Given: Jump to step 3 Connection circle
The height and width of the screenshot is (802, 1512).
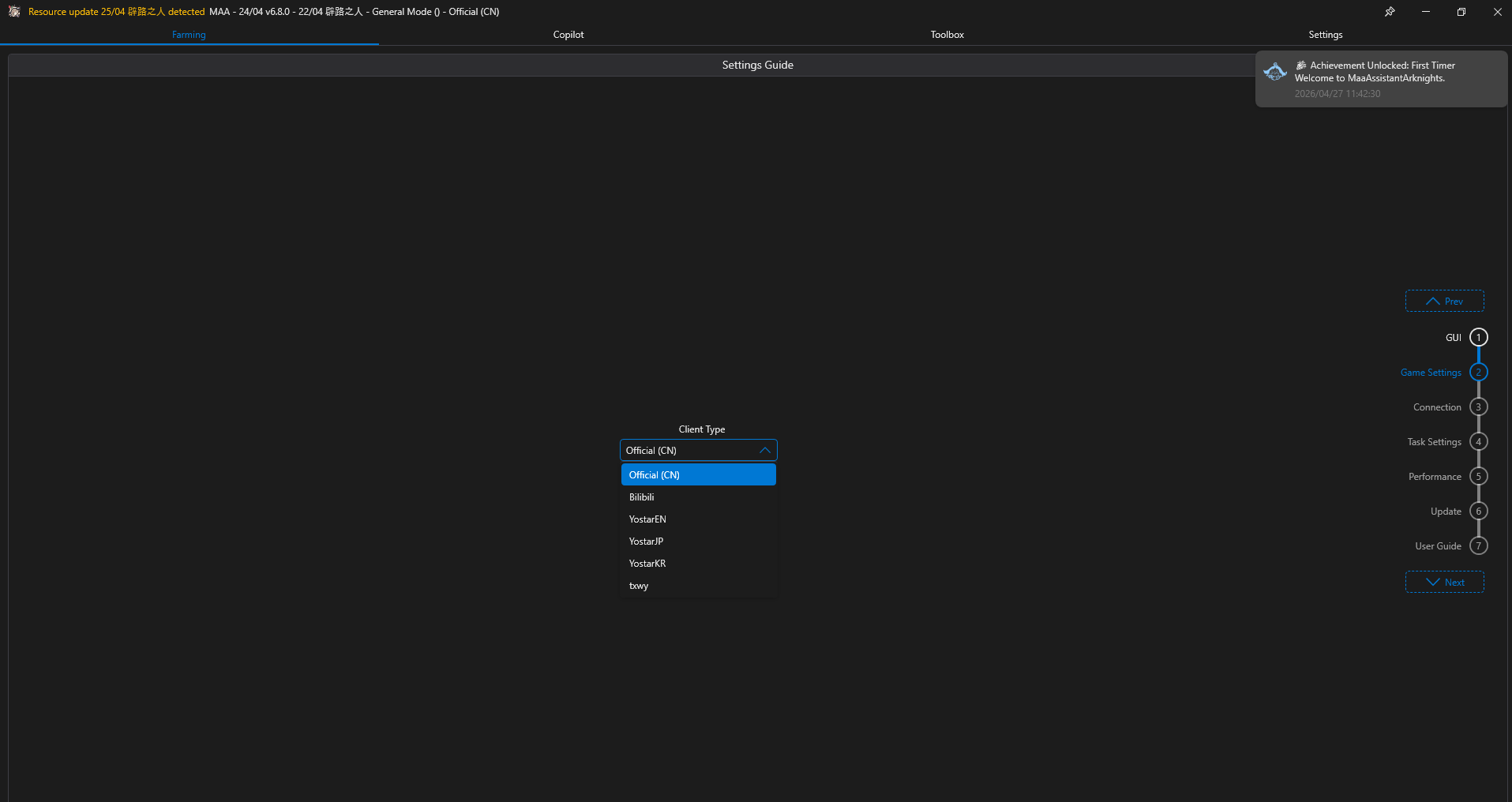Looking at the screenshot, I should [x=1479, y=407].
